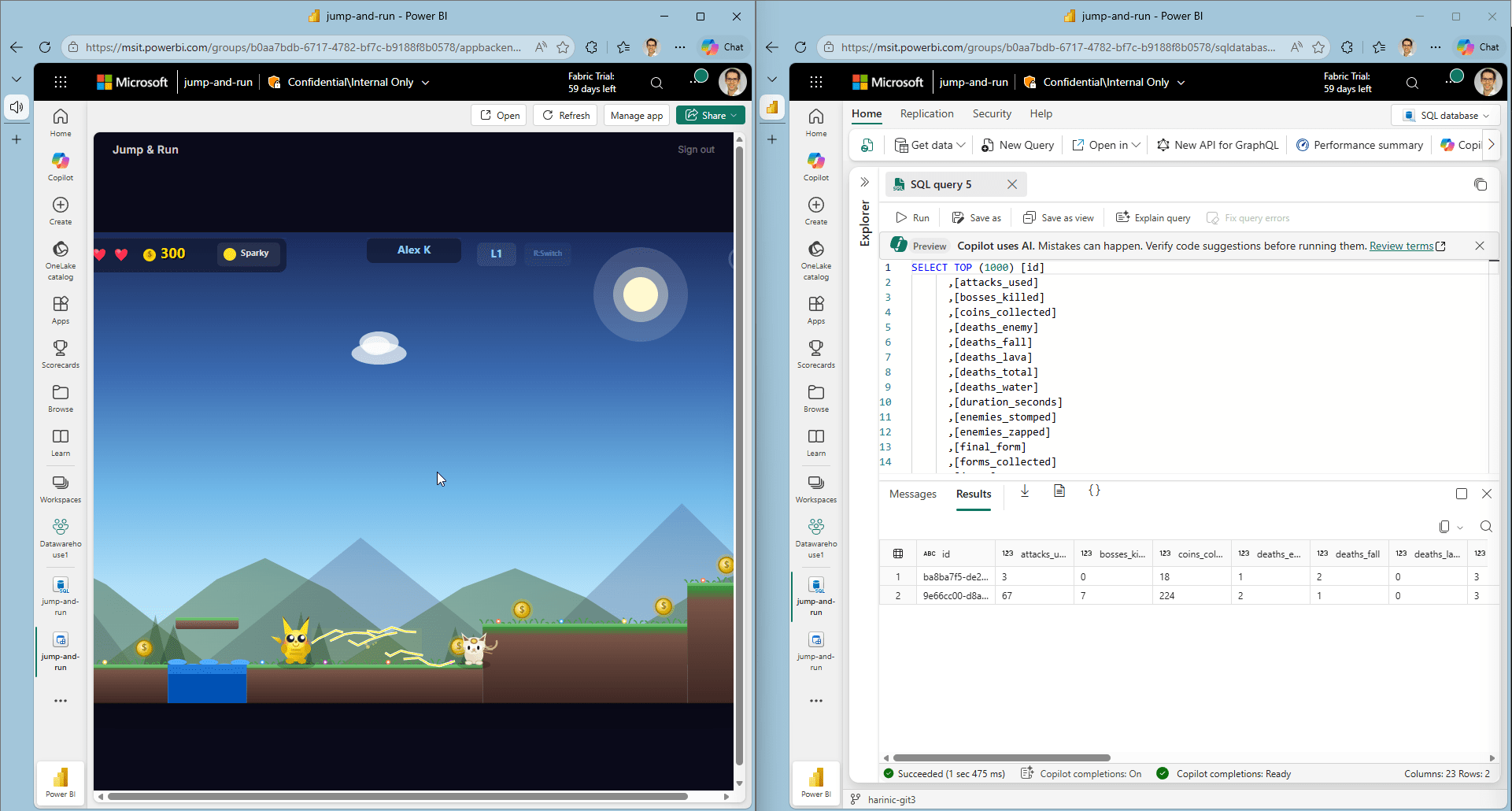1512x811 pixels.
Task: Click Performance summary
Action: tap(1359, 145)
